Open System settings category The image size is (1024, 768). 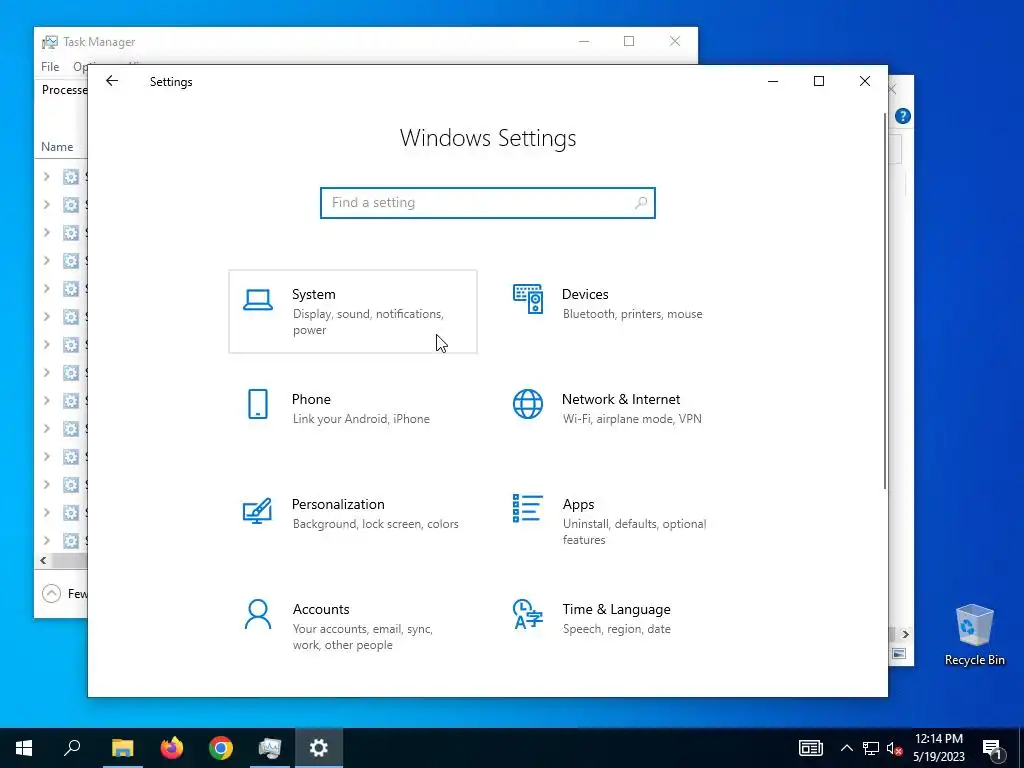tap(353, 312)
